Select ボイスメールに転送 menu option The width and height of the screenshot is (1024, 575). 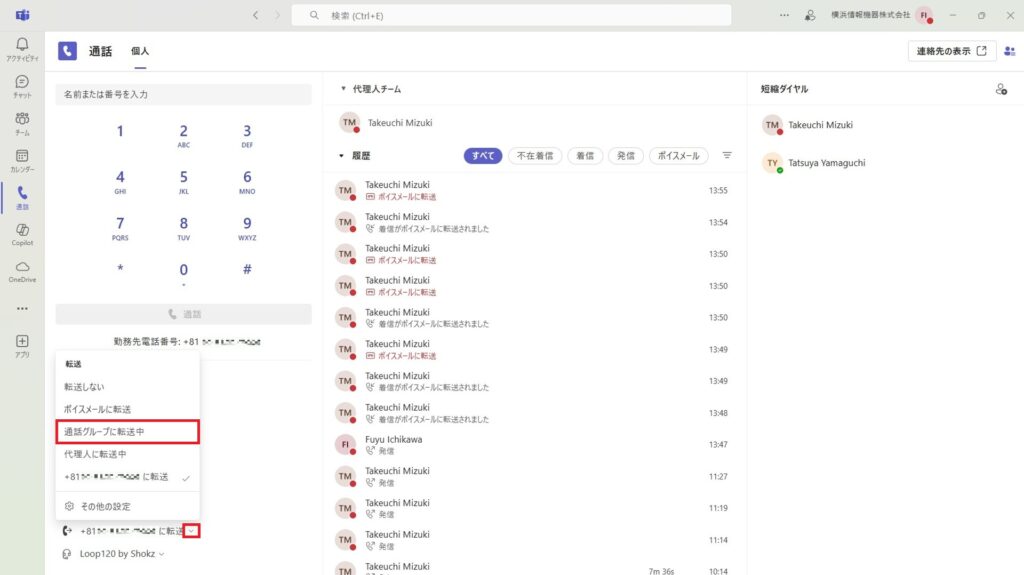[98, 409]
